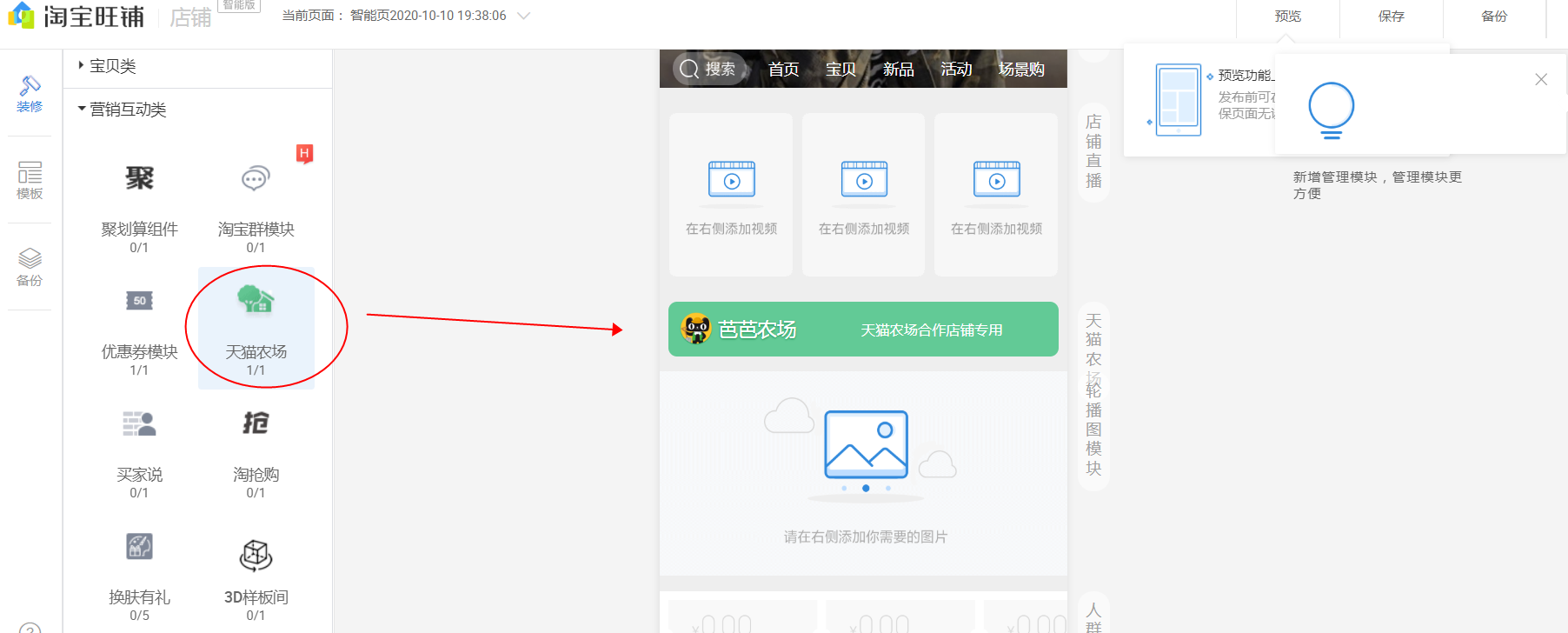Screen dimensions: 1568x633
Task: Select the 天猫农场 farm module icon
Action: click(256, 300)
